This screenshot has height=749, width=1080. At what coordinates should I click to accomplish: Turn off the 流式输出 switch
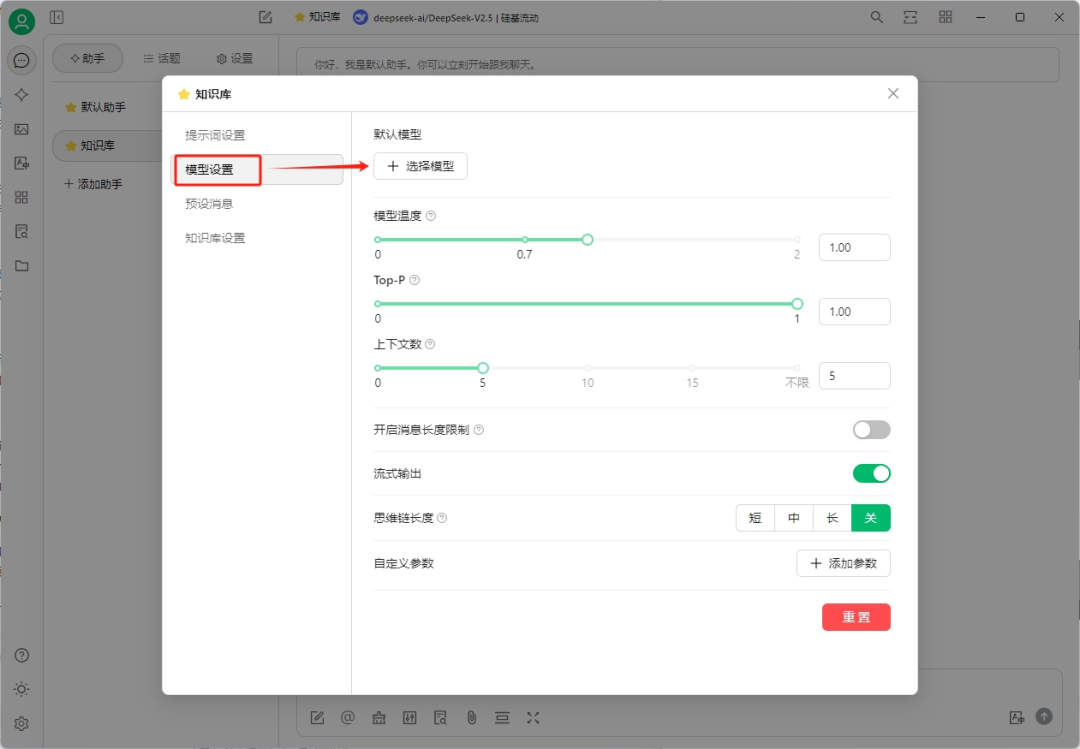click(871, 473)
